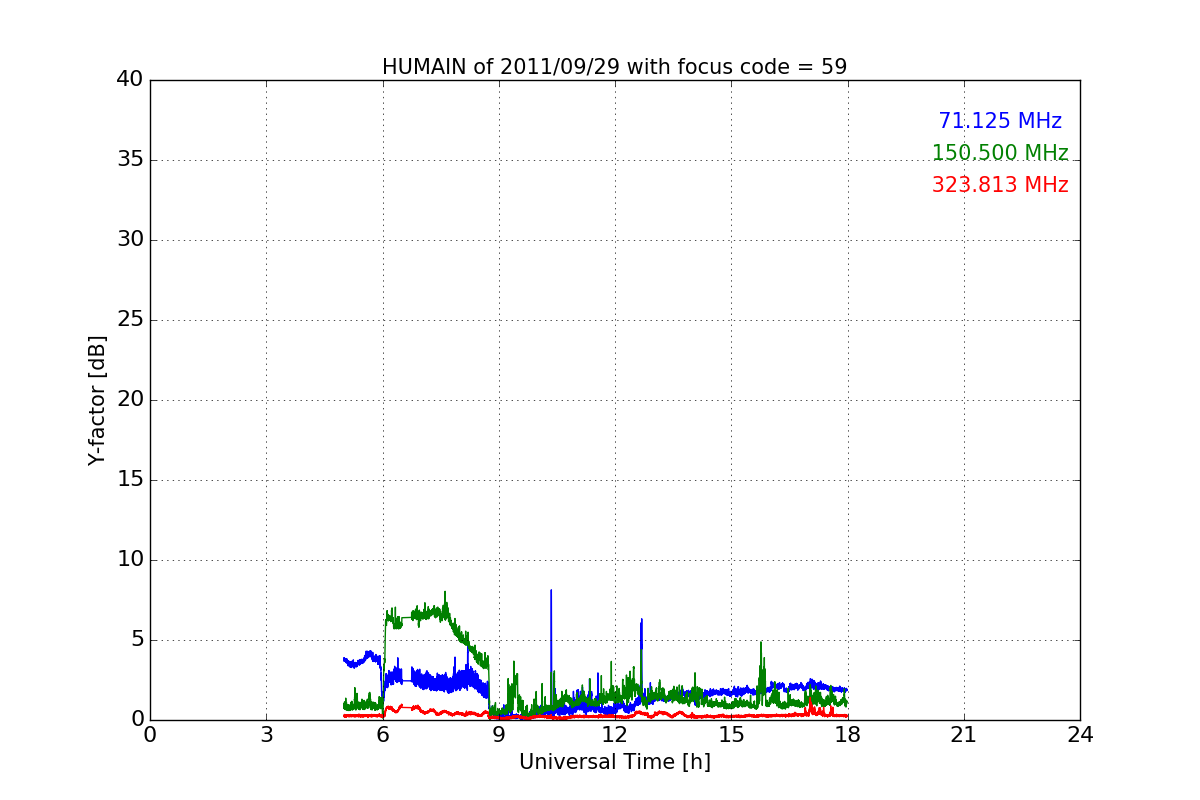This screenshot has height=800, width=1200.
Task: Click the y-axis tick label 25
Action: pos(130,320)
